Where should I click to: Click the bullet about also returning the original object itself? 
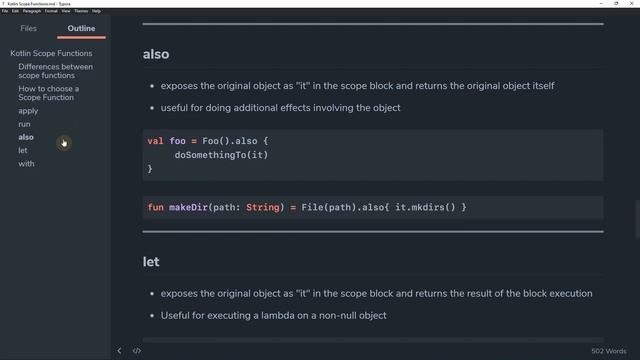pos(357,86)
